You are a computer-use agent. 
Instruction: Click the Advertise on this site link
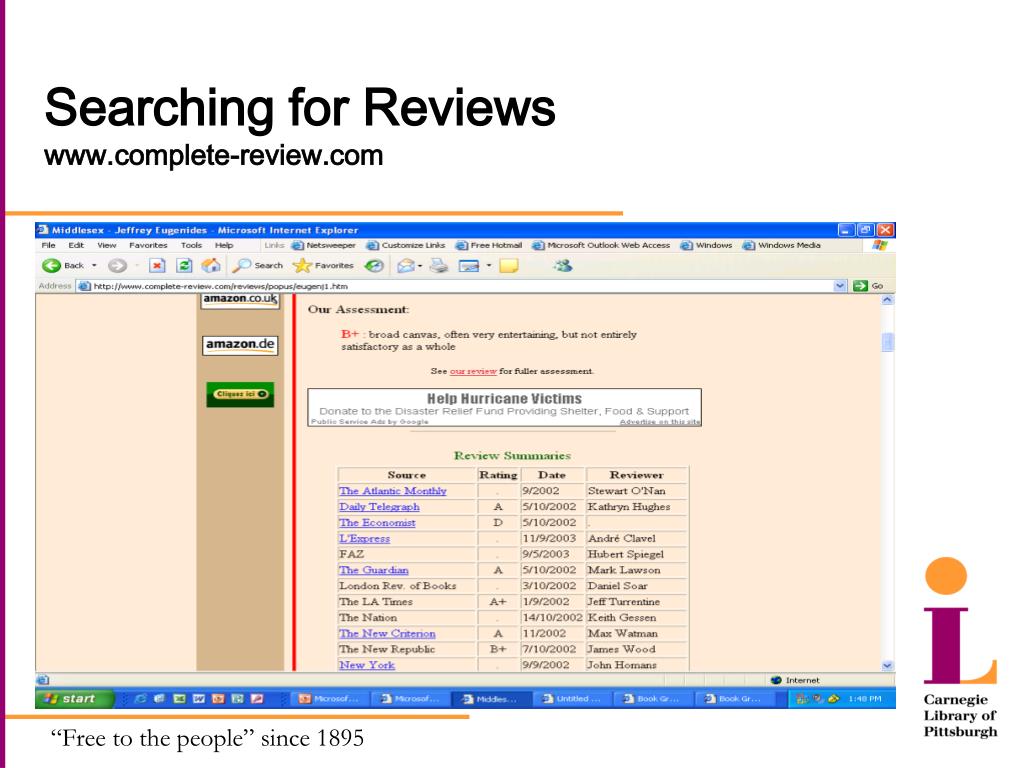pos(660,422)
